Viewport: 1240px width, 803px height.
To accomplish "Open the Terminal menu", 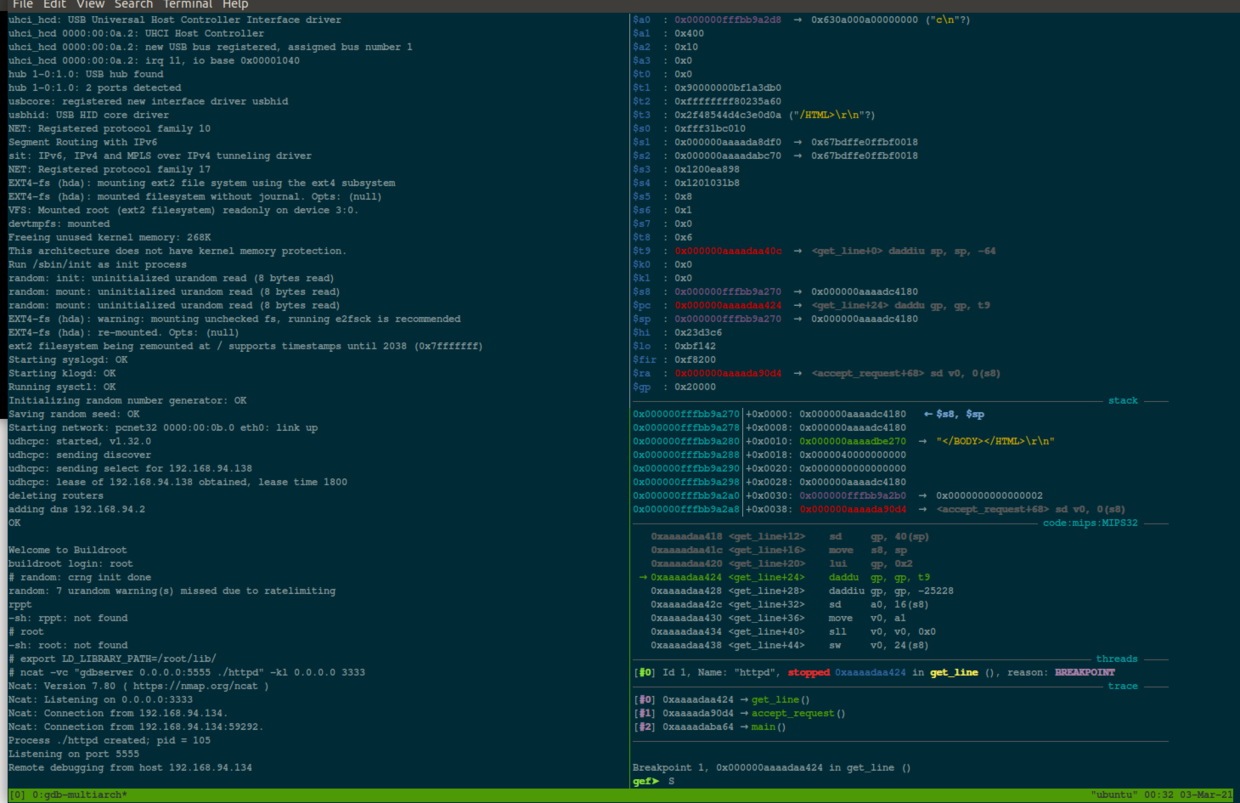I will pos(187,5).
